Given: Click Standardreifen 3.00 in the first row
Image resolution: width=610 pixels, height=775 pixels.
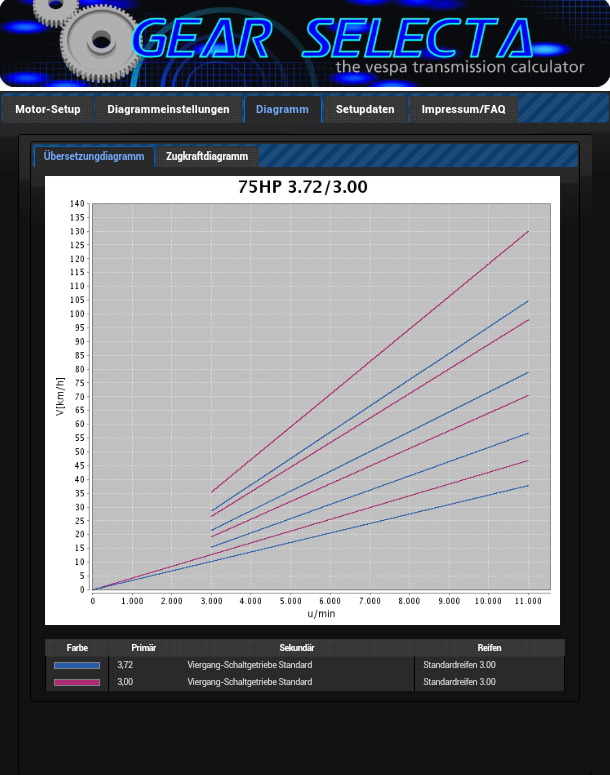Looking at the screenshot, I should (459, 665).
